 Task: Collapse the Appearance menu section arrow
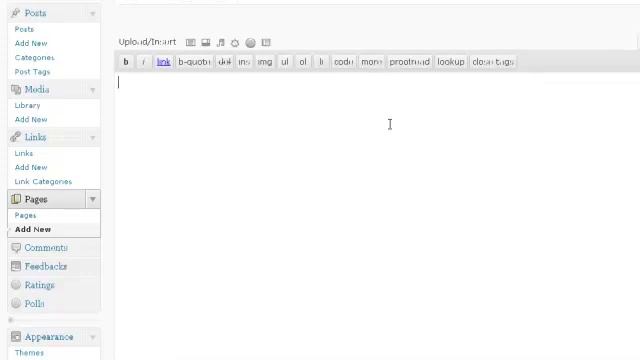click(x=93, y=337)
